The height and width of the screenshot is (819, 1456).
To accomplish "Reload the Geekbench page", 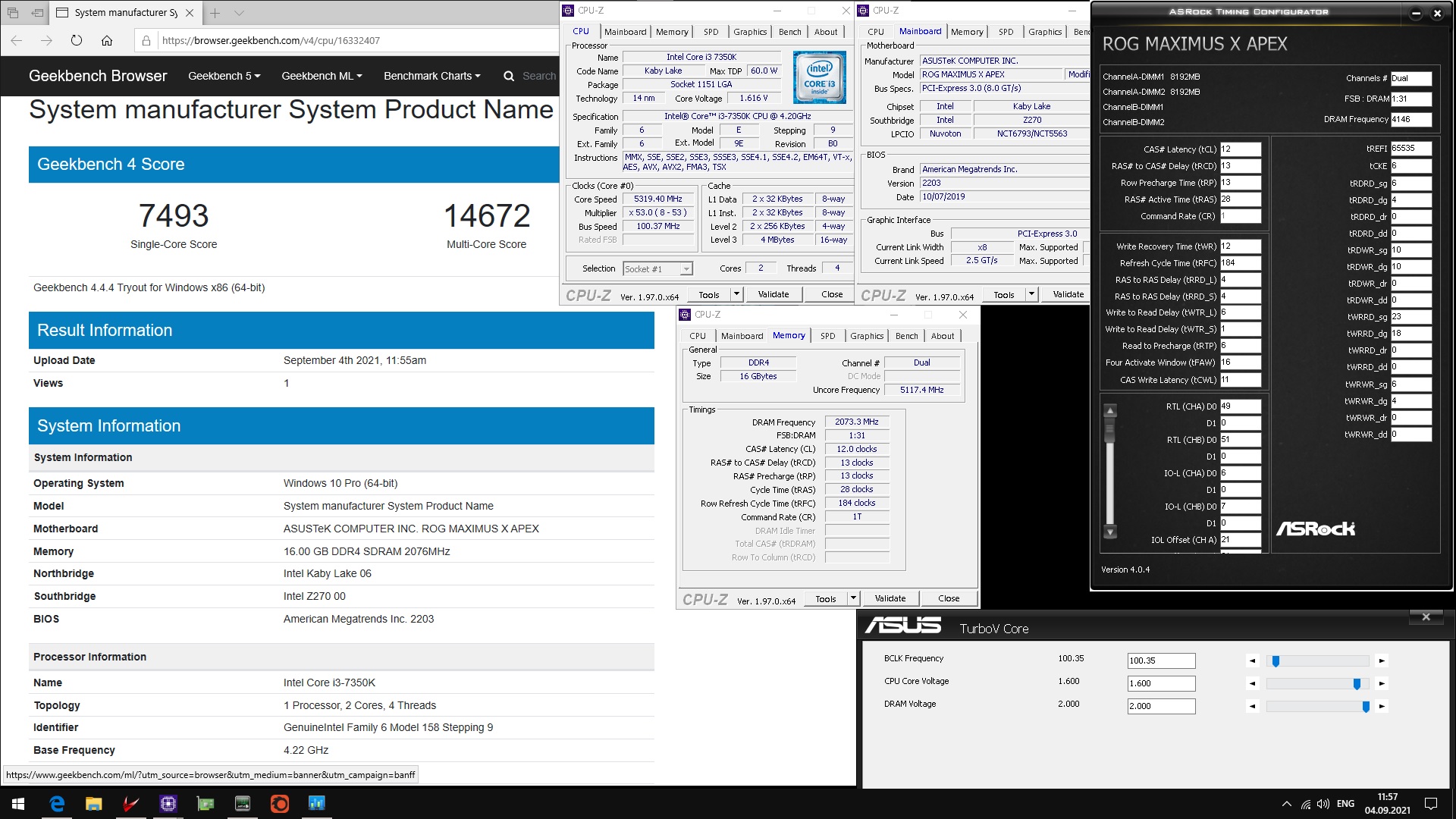I will (x=76, y=40).
